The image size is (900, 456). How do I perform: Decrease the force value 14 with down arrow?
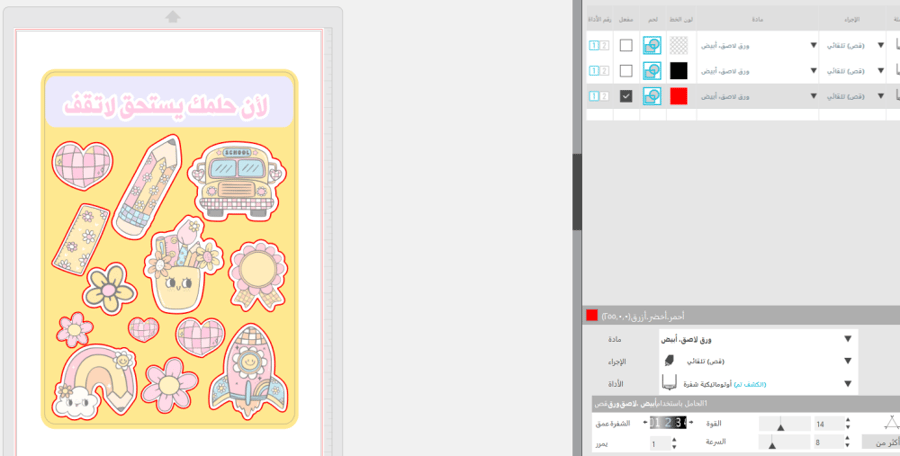(x=848, y=427)
